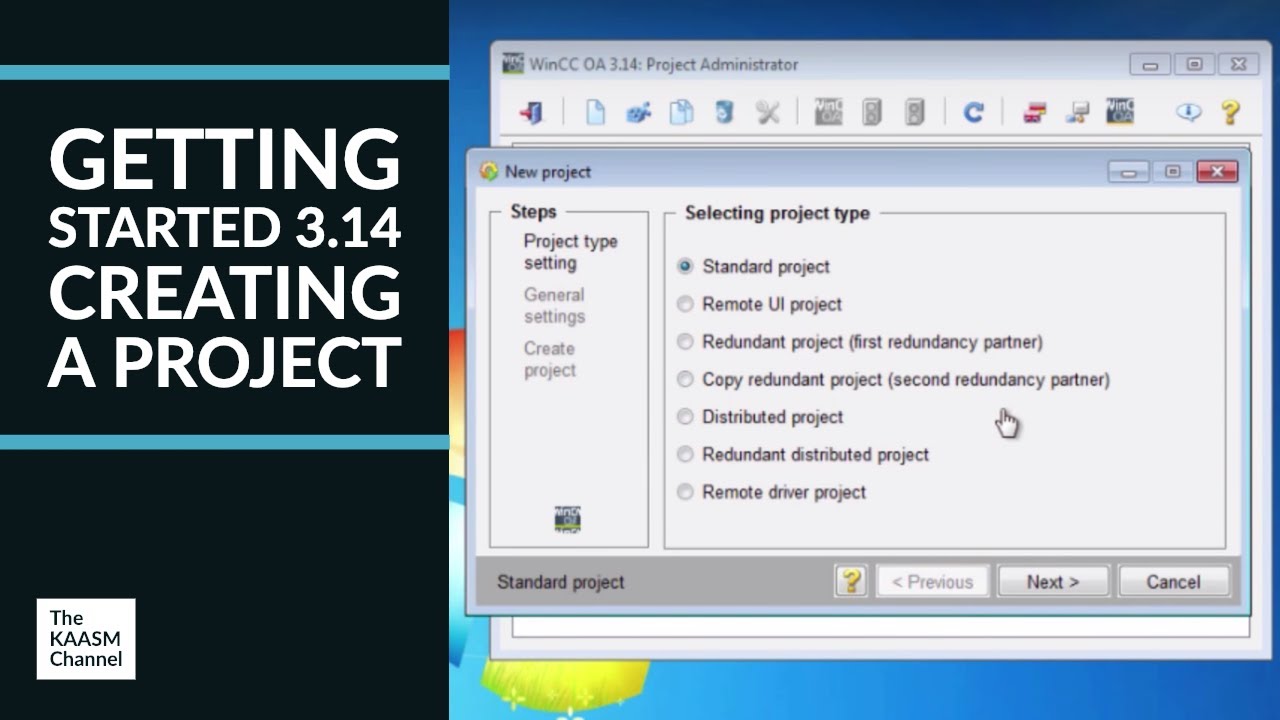
Task: Click the blank page new project icon
Action: coord(596,112)
